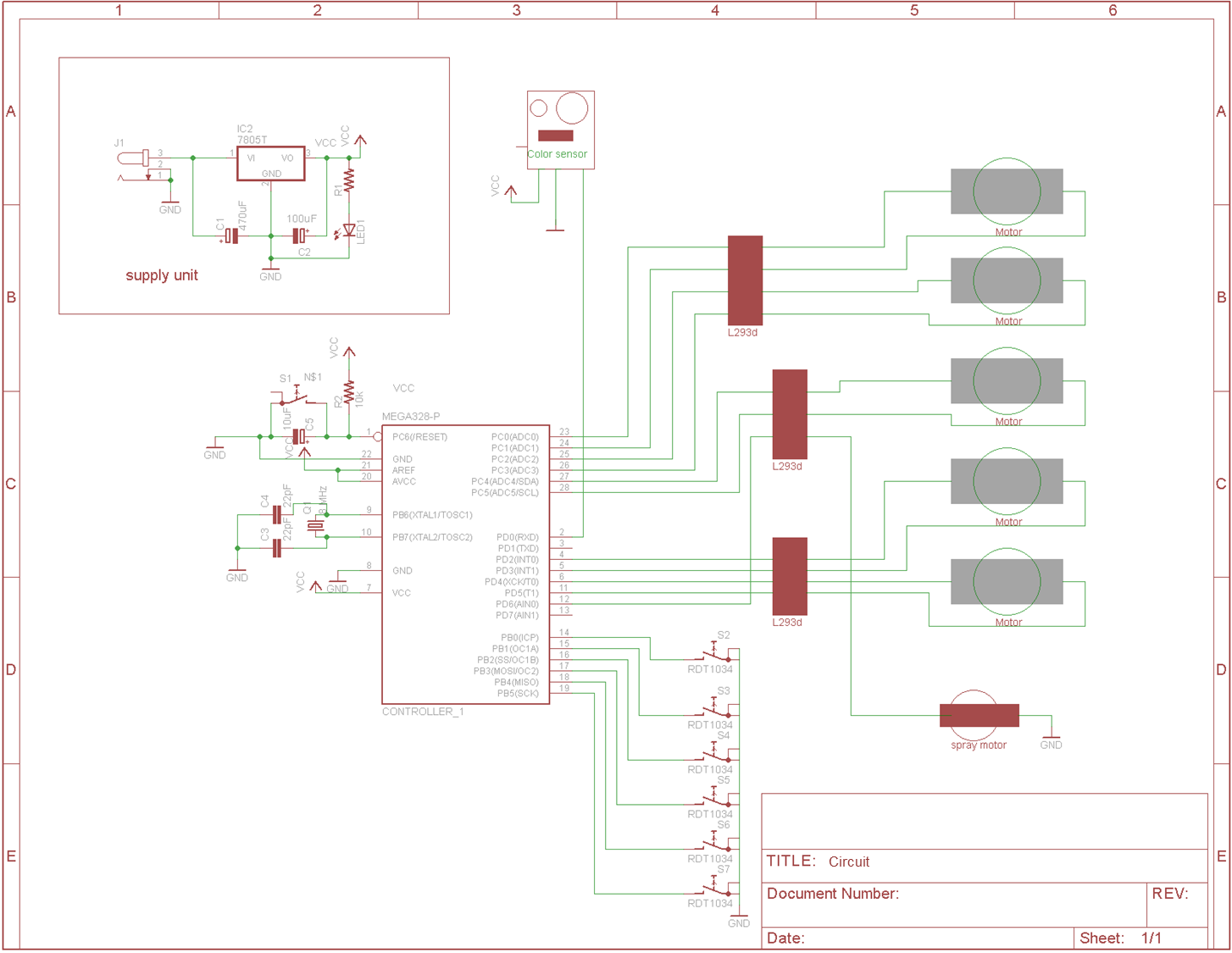Click the R2 10k pull-up resistor

(348, 392)
